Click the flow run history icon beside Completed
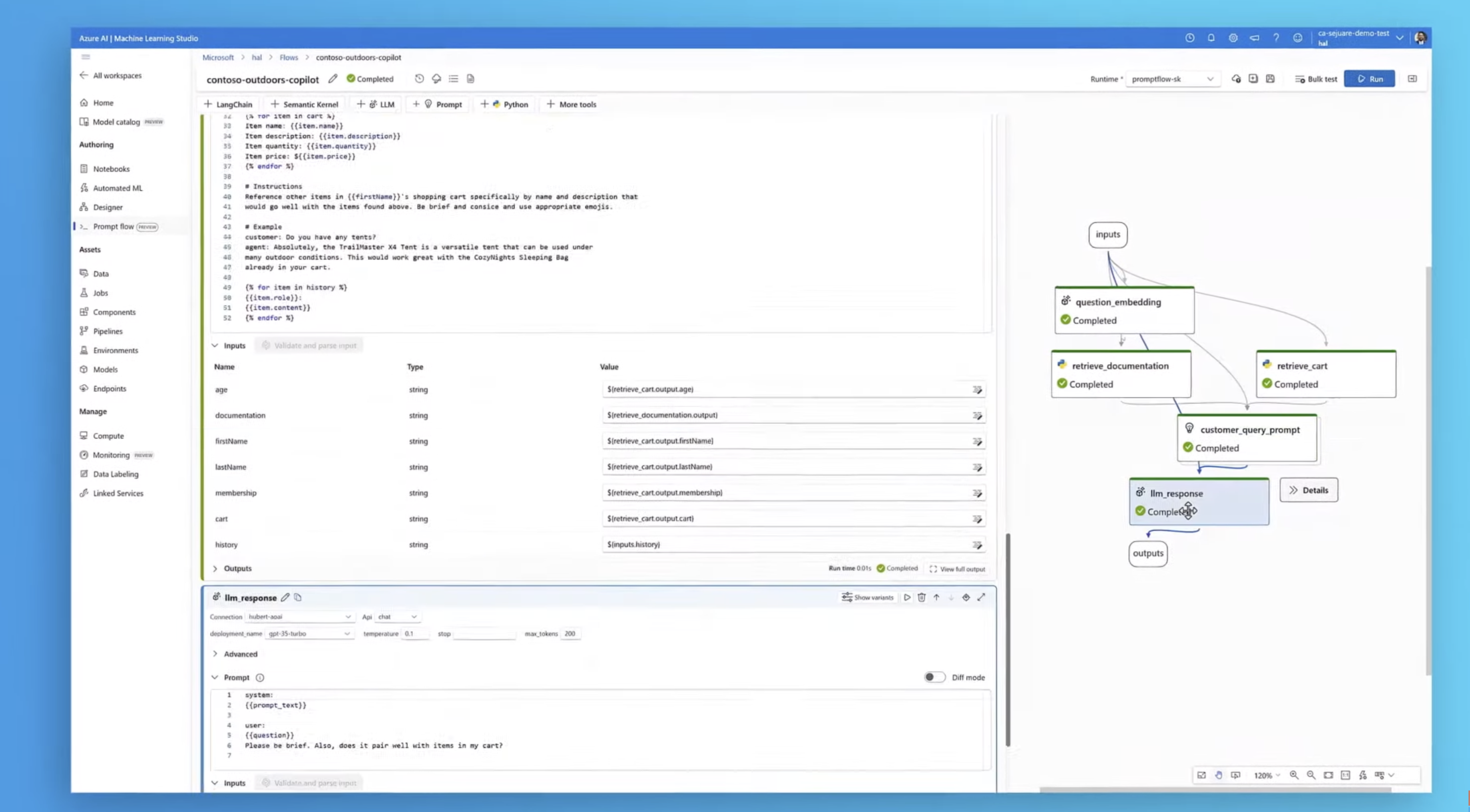1470x812 pixels. 419,79
